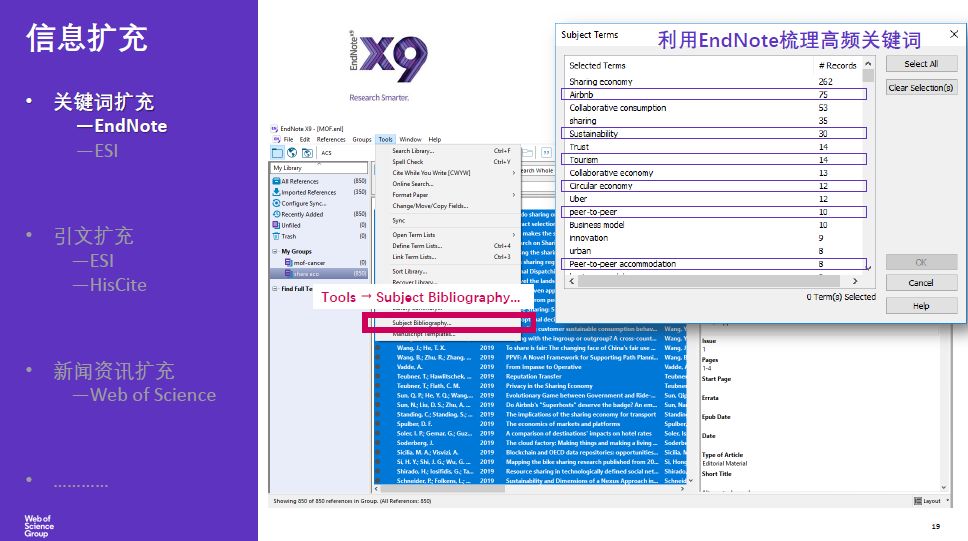Select the 'Trust' term row
Viewport: 968px width, 541px height.
(x=714, y=147)
